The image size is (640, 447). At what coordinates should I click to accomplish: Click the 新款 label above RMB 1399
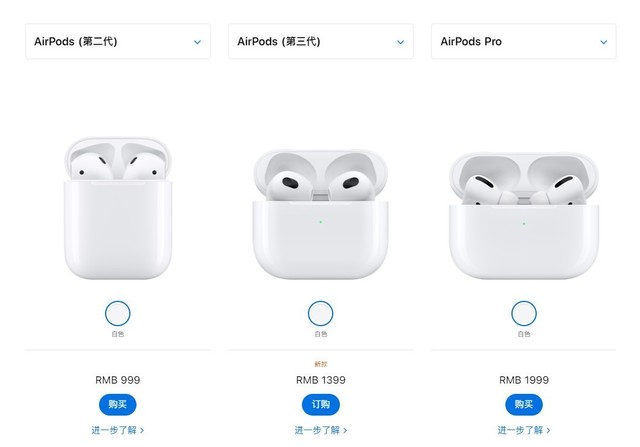point(321,364)
